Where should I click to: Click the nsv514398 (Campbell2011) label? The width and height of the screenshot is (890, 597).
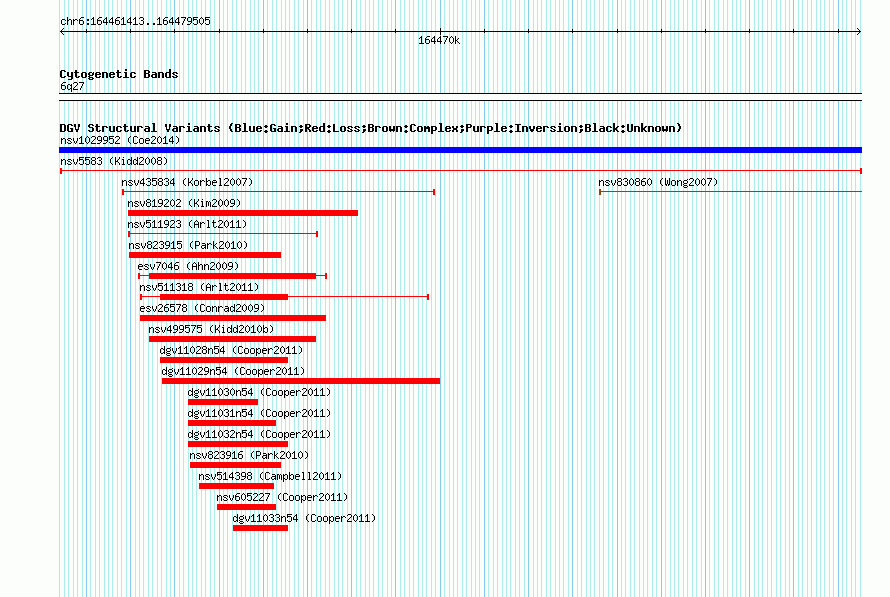pos(270,476)
